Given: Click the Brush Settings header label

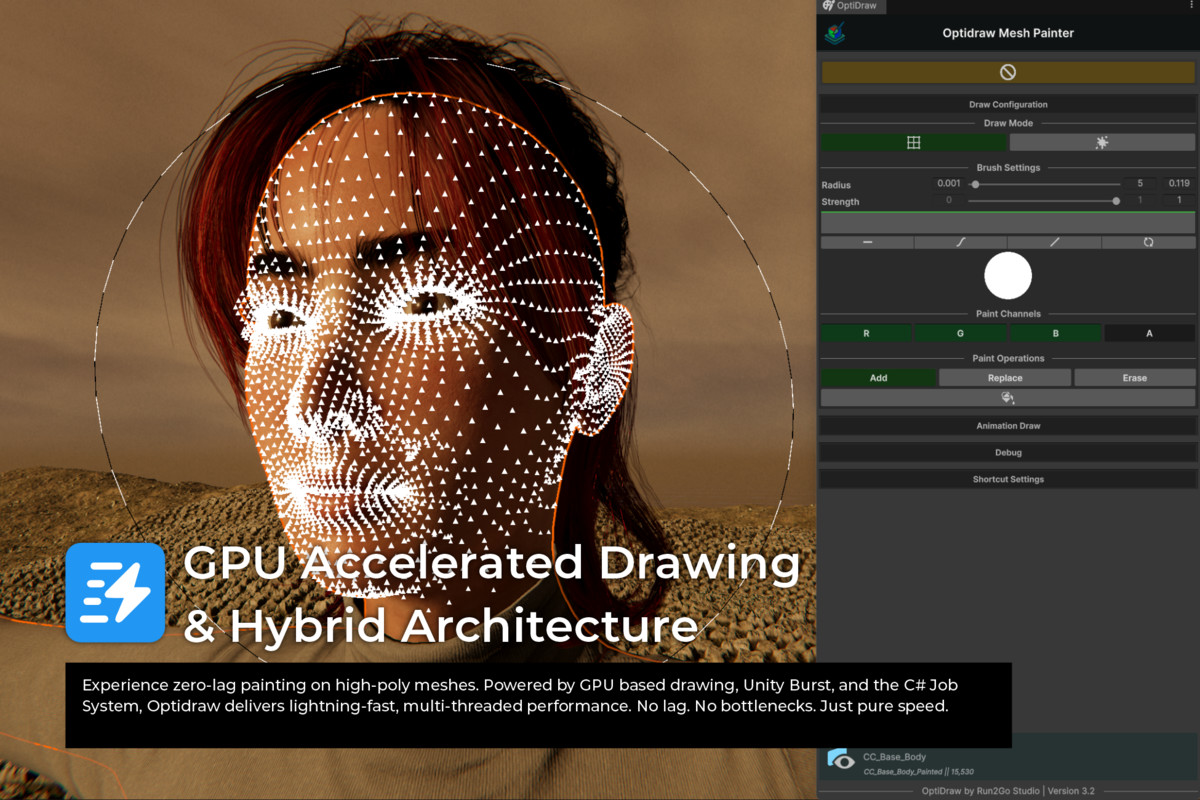Looking at the screenshot, I should click(1008, 168).
